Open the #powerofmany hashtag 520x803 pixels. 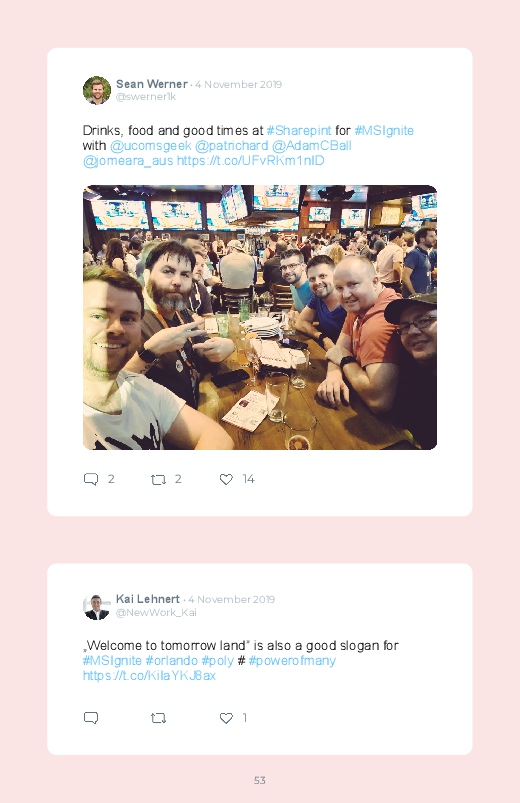tap(292, 661)
